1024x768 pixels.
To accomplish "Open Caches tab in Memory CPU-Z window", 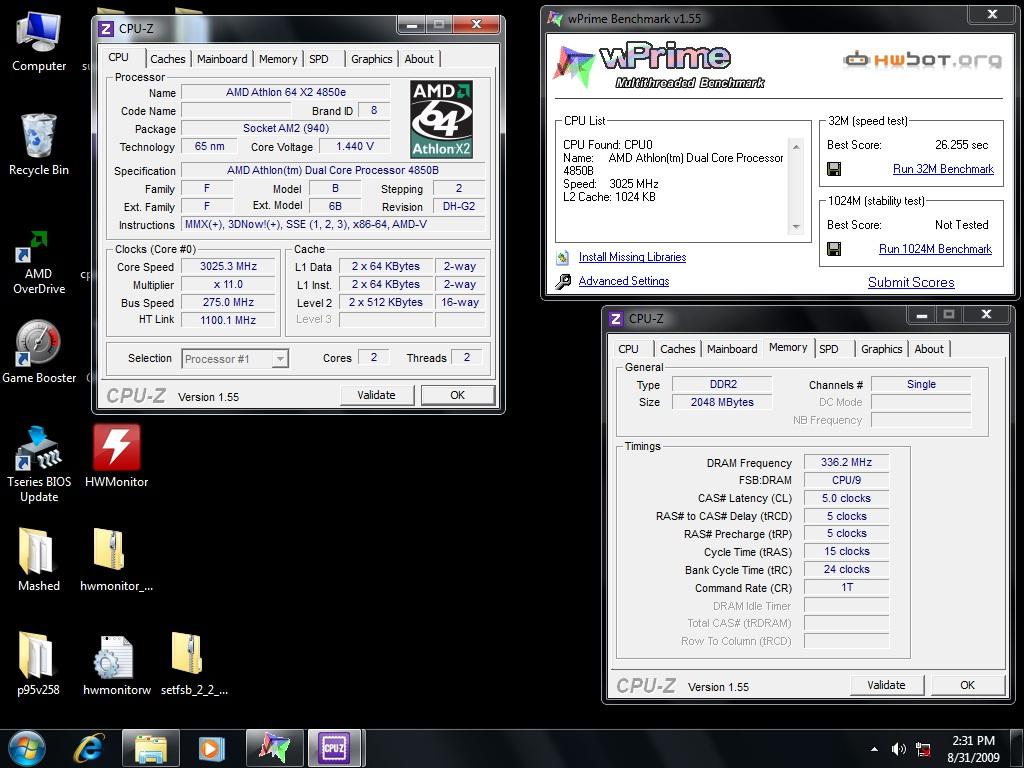I will [677, 349].
